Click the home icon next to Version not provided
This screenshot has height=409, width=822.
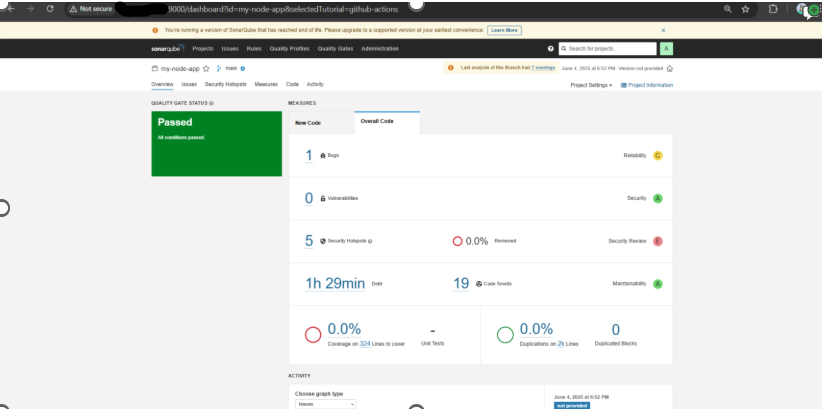[x=669, y=69]
